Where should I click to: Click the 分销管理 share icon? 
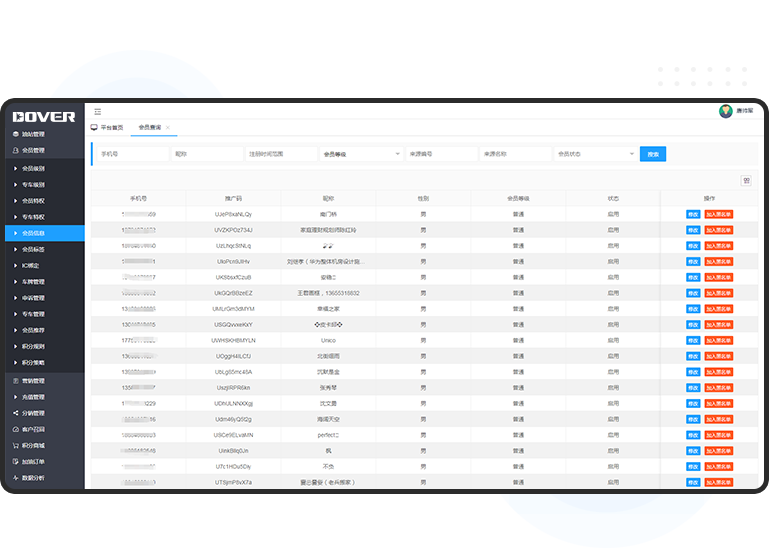pos(15,413)
